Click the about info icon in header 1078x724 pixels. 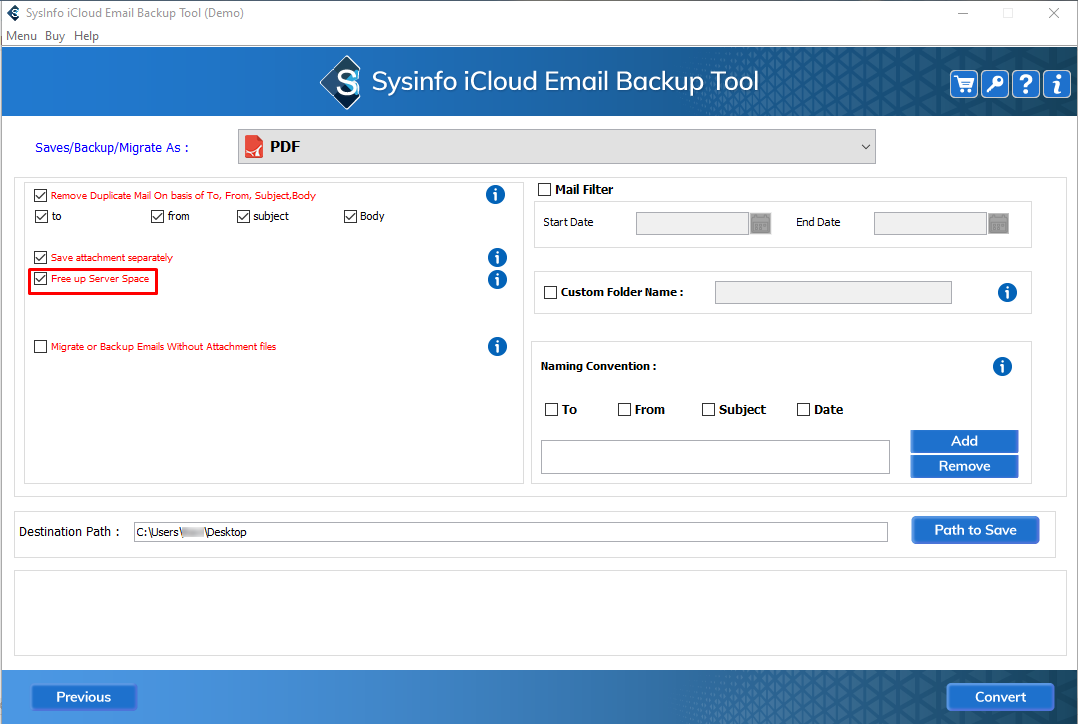tap(1057, 84)
